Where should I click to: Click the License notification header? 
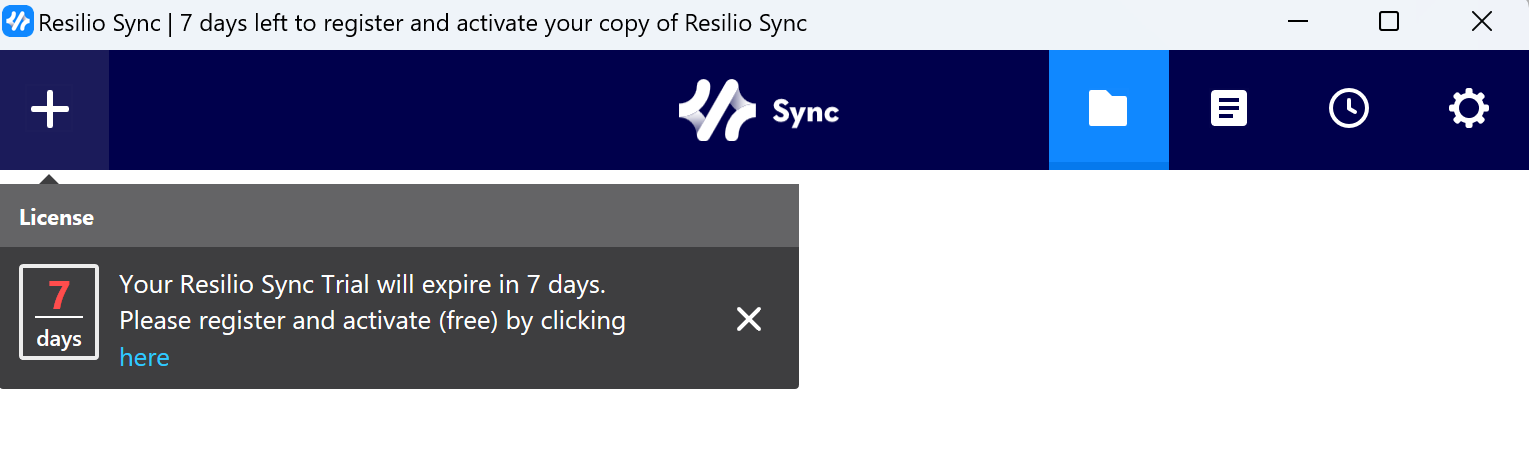click(399, 216)
